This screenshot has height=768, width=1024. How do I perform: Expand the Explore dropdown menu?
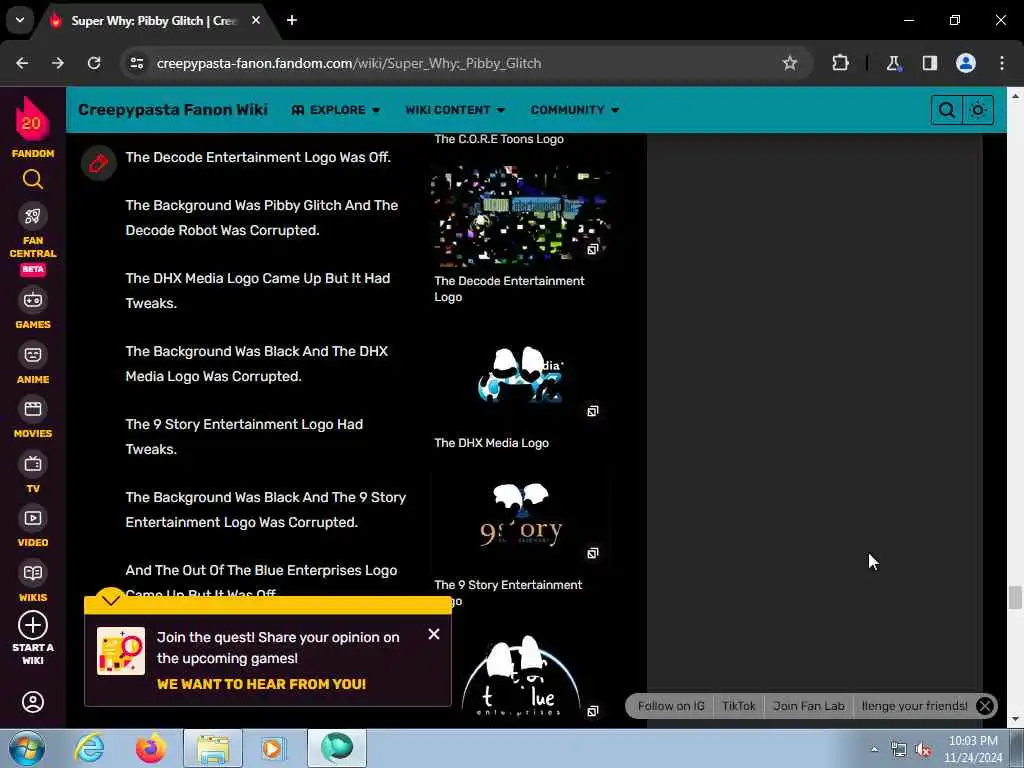(336, 110)
